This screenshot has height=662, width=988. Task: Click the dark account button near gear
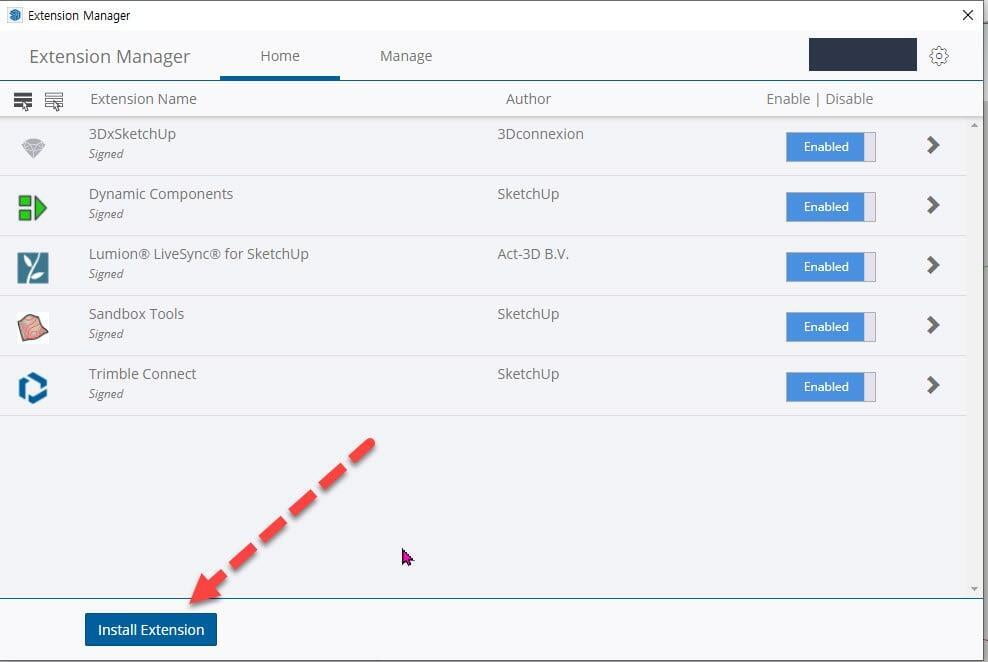tap(863, 54)
